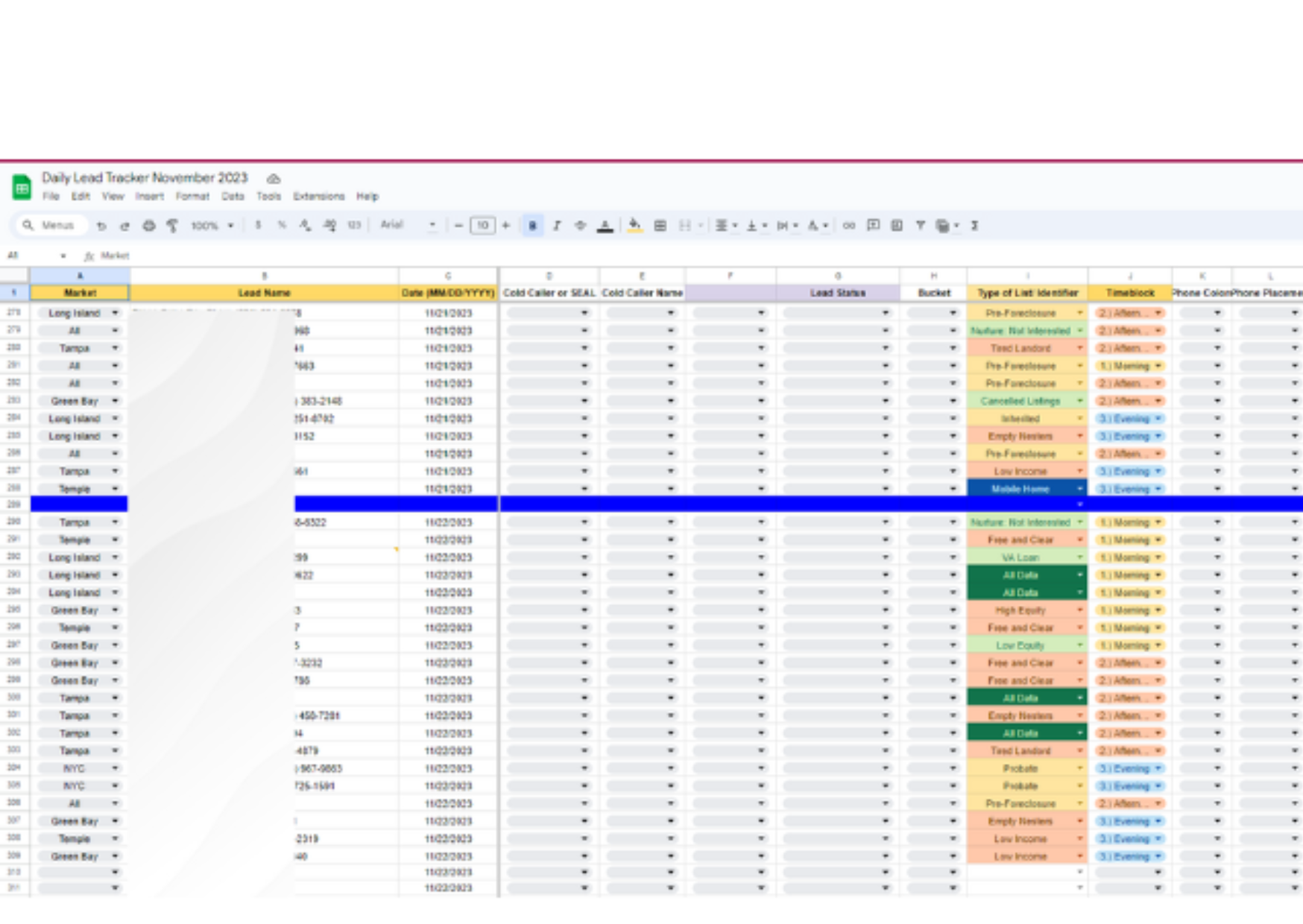Open the borders tool
The width and height of the screenshot is (1303, 924).
coord(660,226)
